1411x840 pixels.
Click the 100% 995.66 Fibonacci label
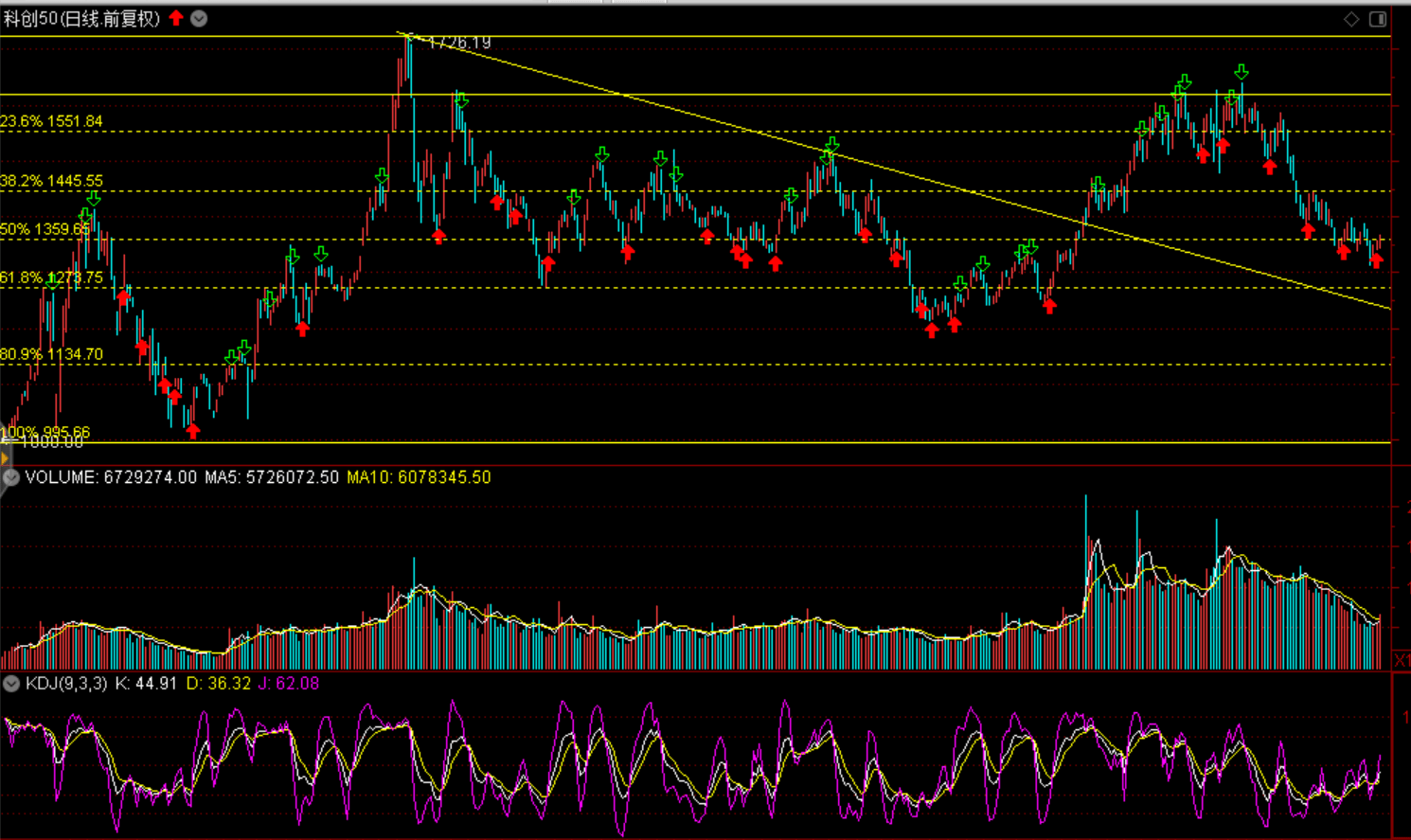tap(45, 433)
